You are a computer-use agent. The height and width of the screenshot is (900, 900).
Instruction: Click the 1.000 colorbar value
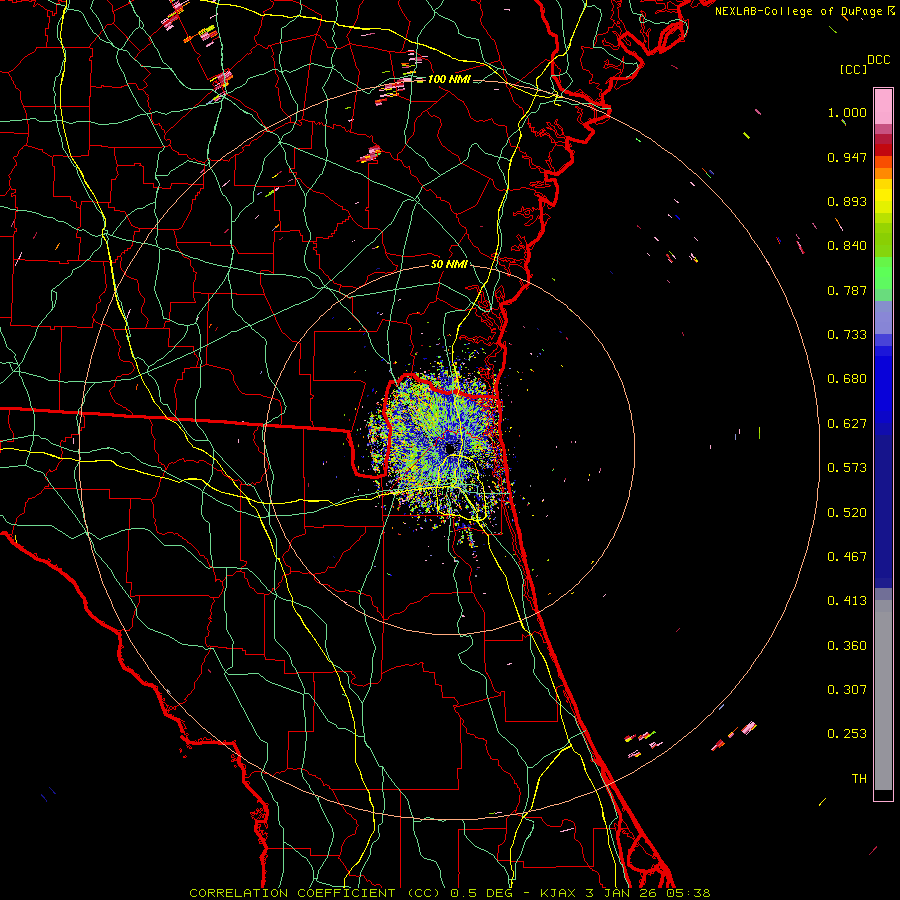tap(847, 112)
